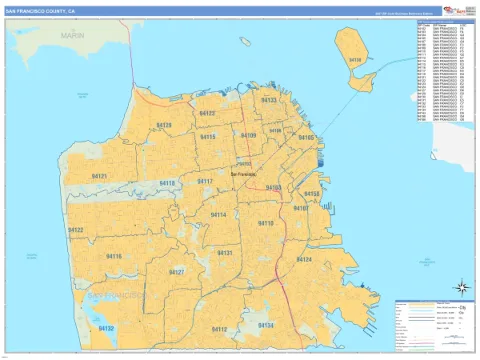The width and height of the screenshot is (480, 360).
Task: Select ZIP code label 94127
Action: click(x=176, y=272)
